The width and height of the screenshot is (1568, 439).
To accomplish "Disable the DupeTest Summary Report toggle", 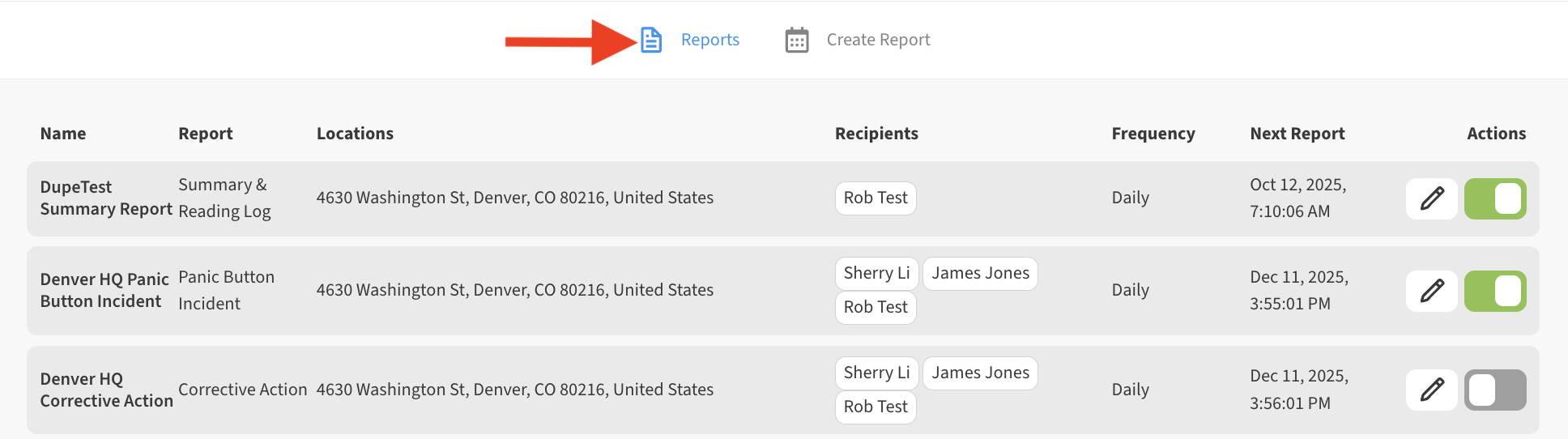I will coord(1494,198).
